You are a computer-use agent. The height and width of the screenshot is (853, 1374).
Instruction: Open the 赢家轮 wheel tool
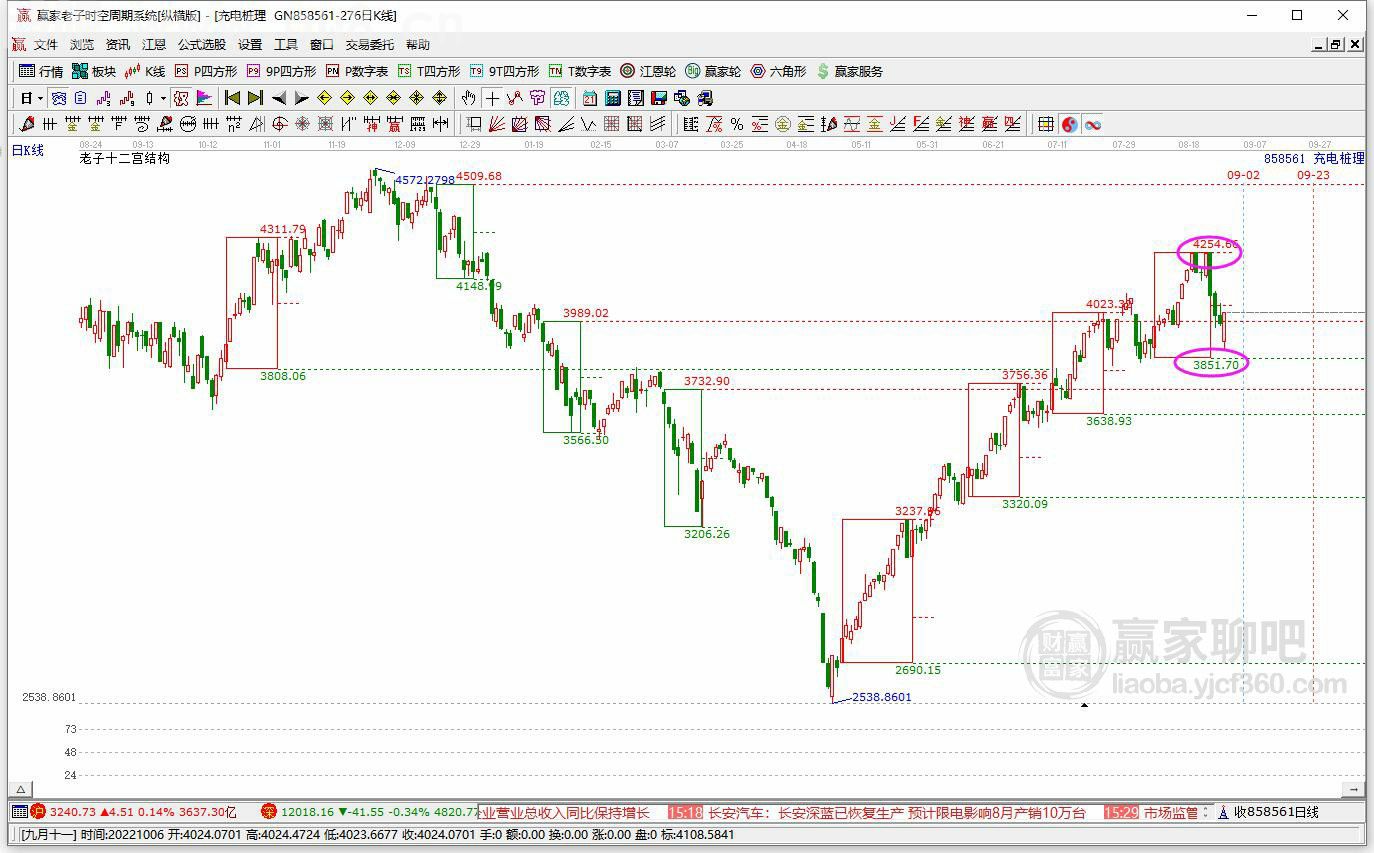pos(713,71)
